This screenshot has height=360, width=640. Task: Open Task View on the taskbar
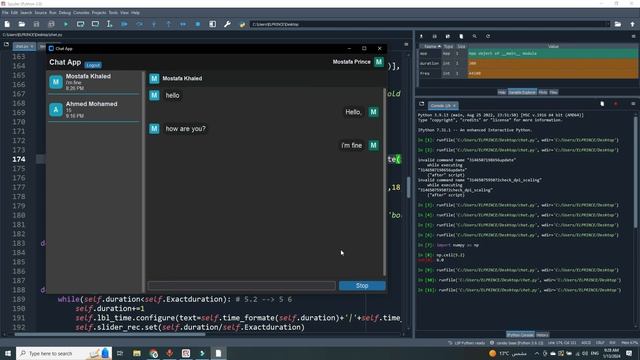(120, 353)
